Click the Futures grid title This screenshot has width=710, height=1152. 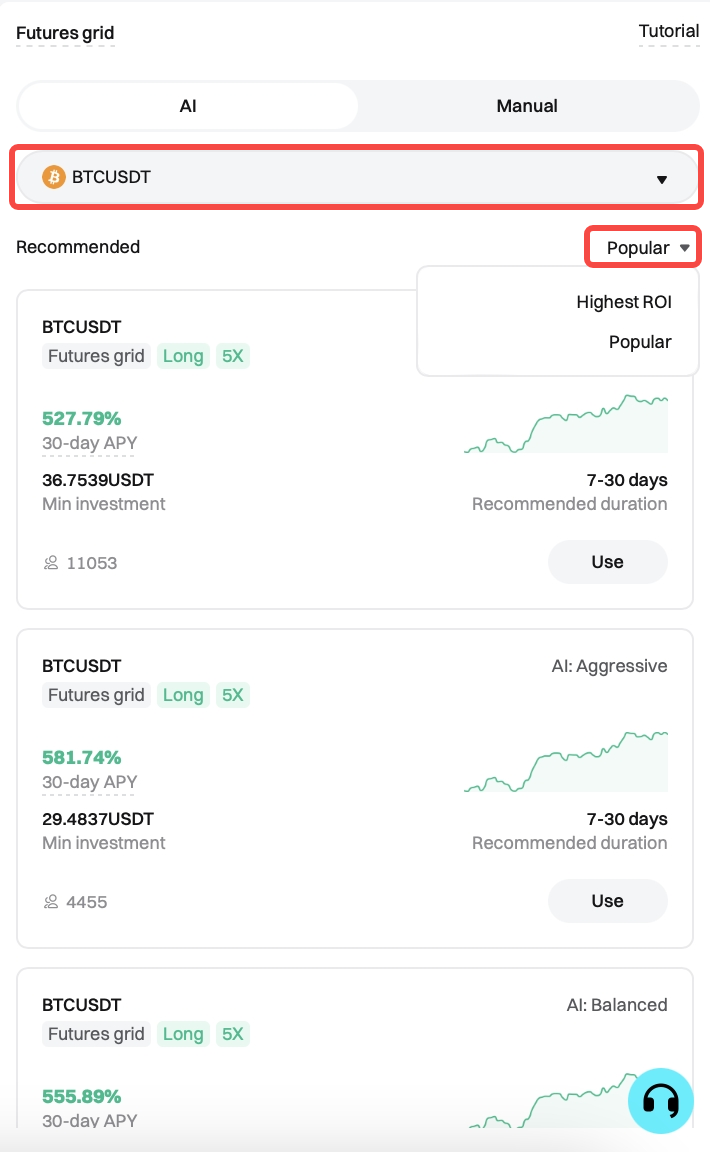(x=65, y=33)
